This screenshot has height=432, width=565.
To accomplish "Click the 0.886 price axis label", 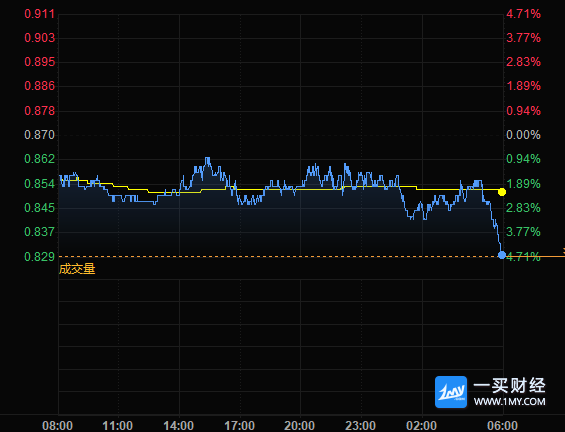I will pos(39,86).
